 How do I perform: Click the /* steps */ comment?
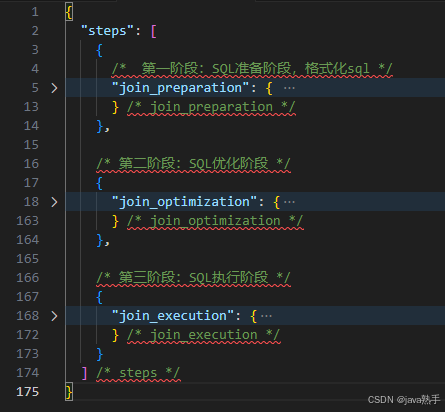pyautogui.click(x=138, y=373)
